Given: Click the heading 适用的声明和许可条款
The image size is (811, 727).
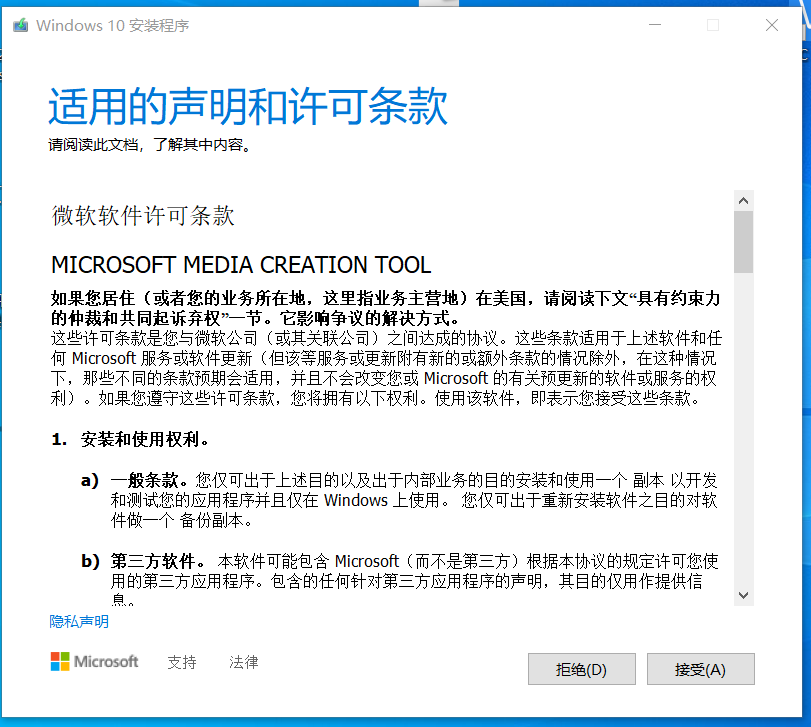Looking at the screenshot, I should point(248,106).
